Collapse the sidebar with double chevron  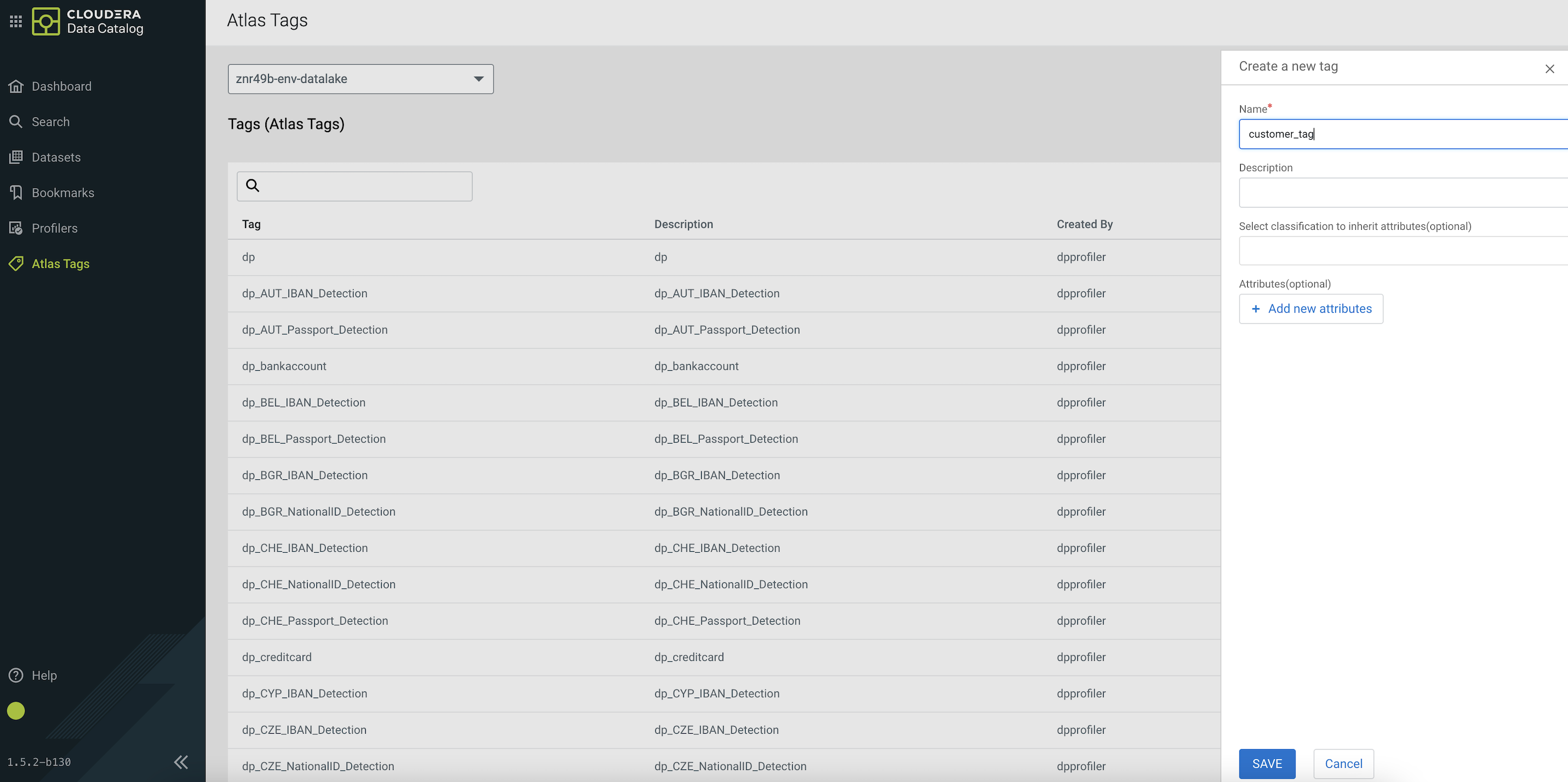coord(181,762)
